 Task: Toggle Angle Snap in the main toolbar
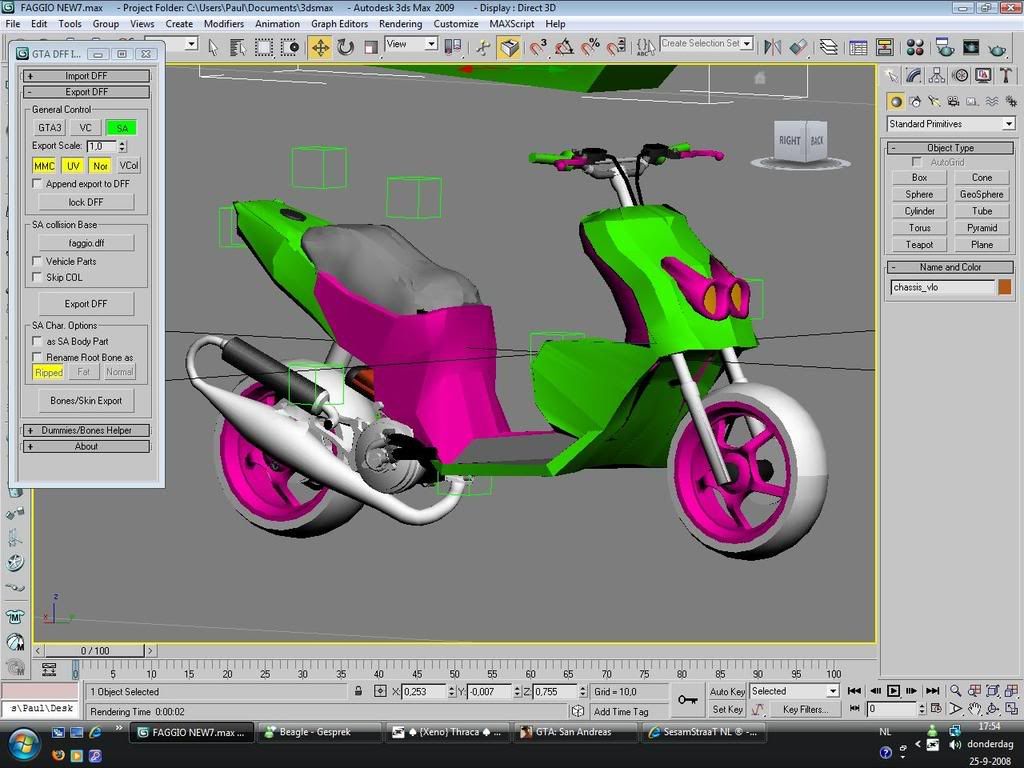click(x=564, y=47)
